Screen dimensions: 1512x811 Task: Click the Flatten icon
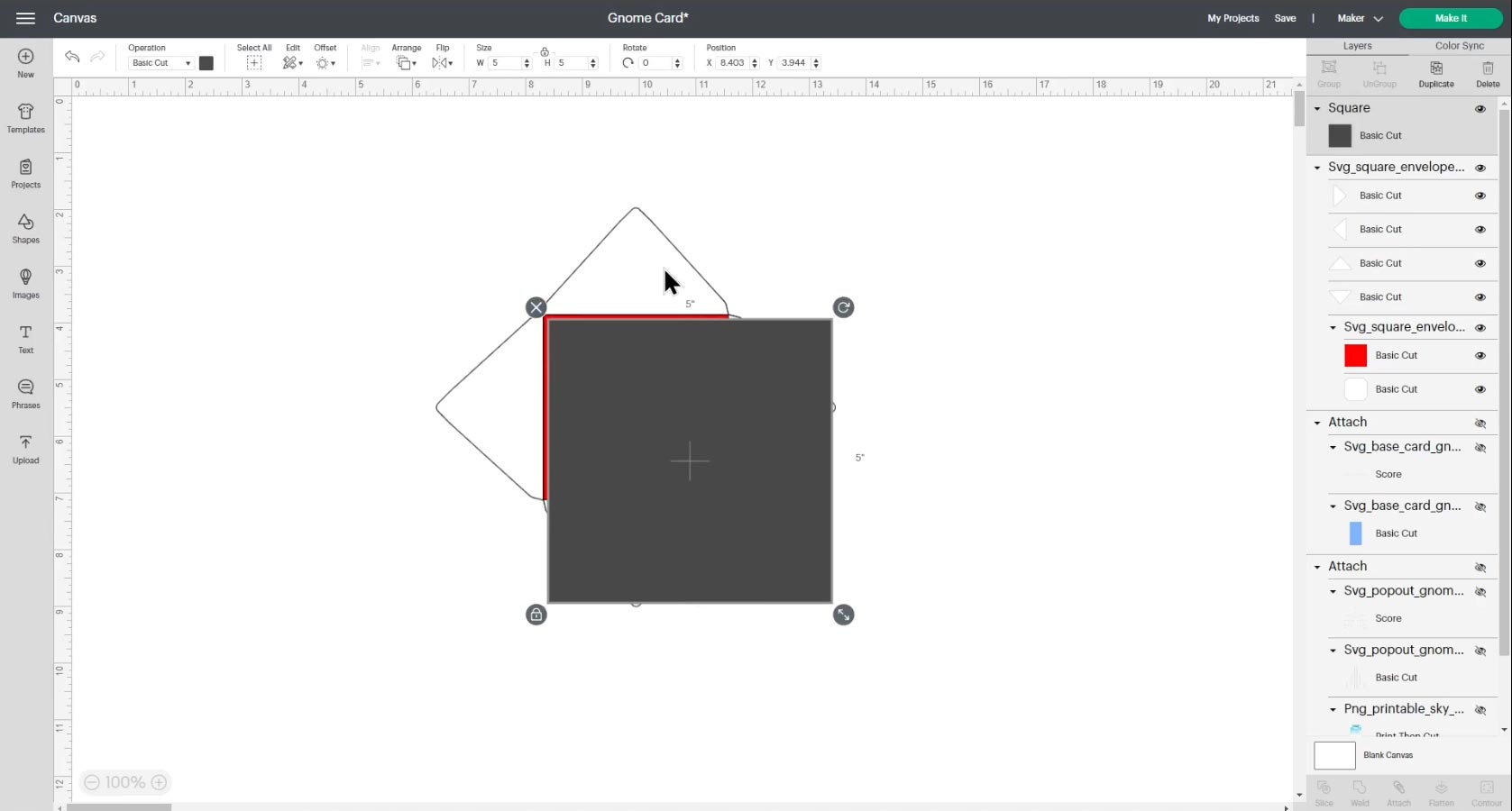point(1440,790)
